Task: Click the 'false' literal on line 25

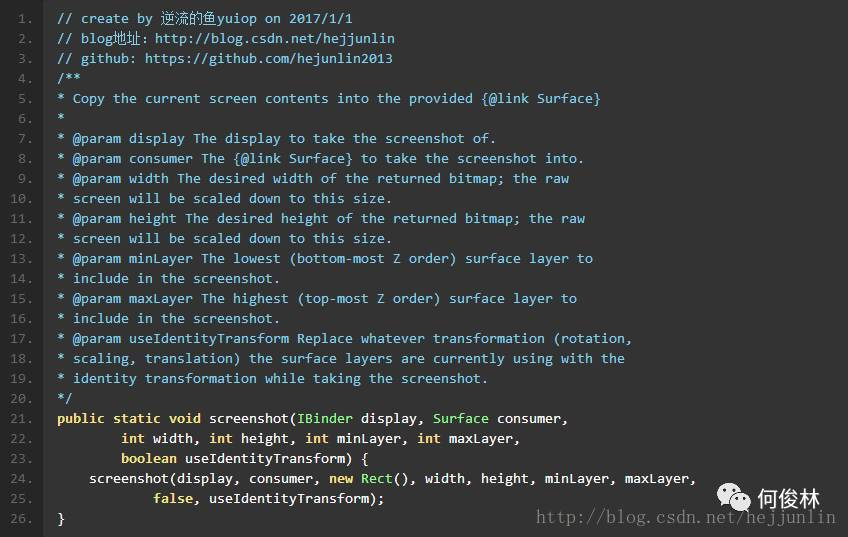Action: [173, 499]
